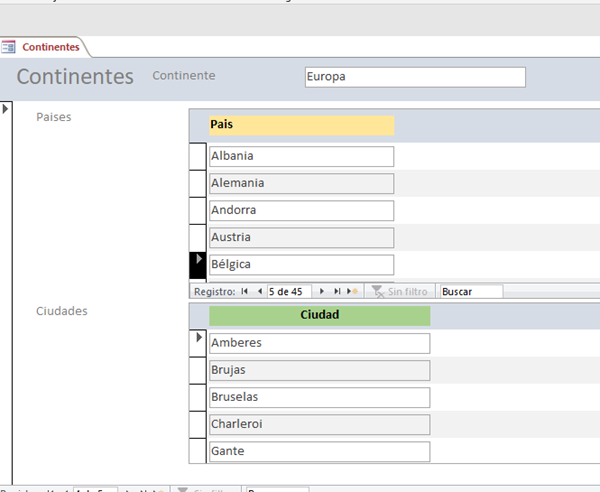Select the Continentes form tab
Image resolution: width=600 pixels, height=492 pixels.
[x=45, y=47]
